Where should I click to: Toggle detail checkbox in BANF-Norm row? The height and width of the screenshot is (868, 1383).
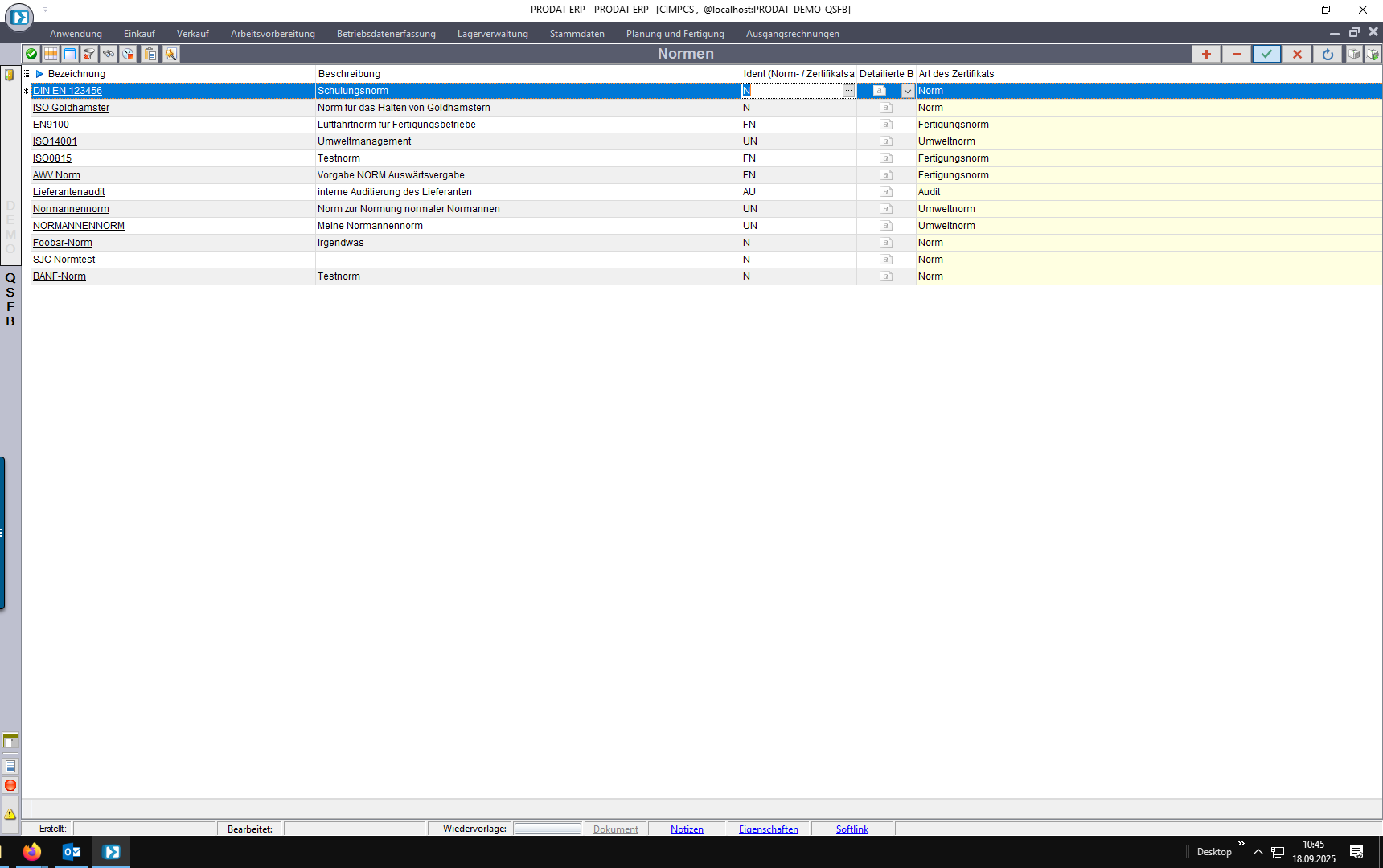[886, 276]
